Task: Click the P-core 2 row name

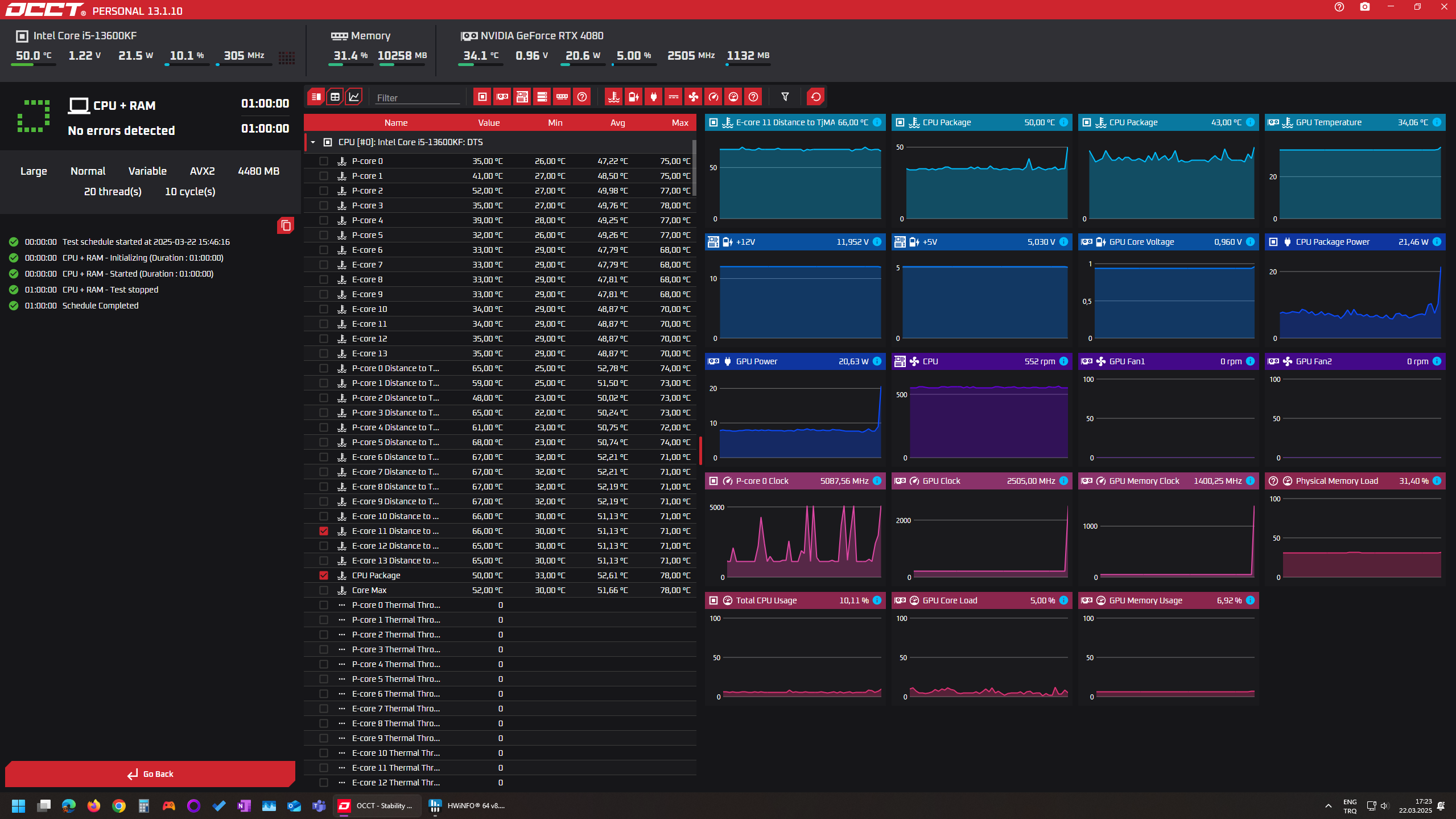Action: click(368, 191)
